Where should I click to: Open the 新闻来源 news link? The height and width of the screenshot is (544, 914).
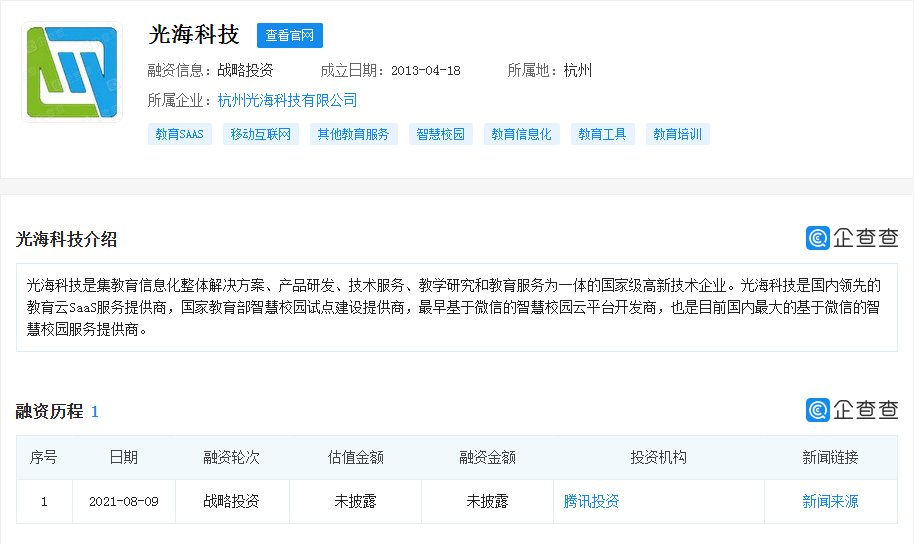point(830,501)
